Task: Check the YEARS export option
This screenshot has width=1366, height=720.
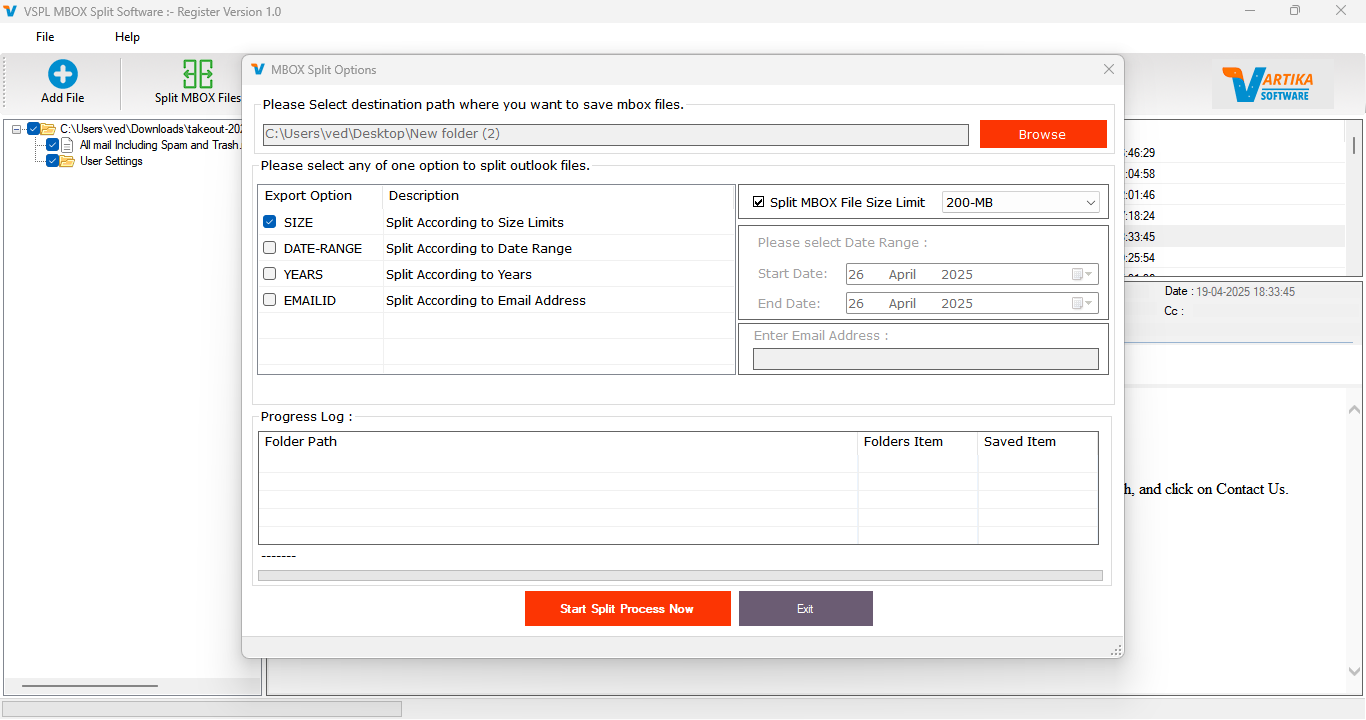Action: click(x=270, y=274)
